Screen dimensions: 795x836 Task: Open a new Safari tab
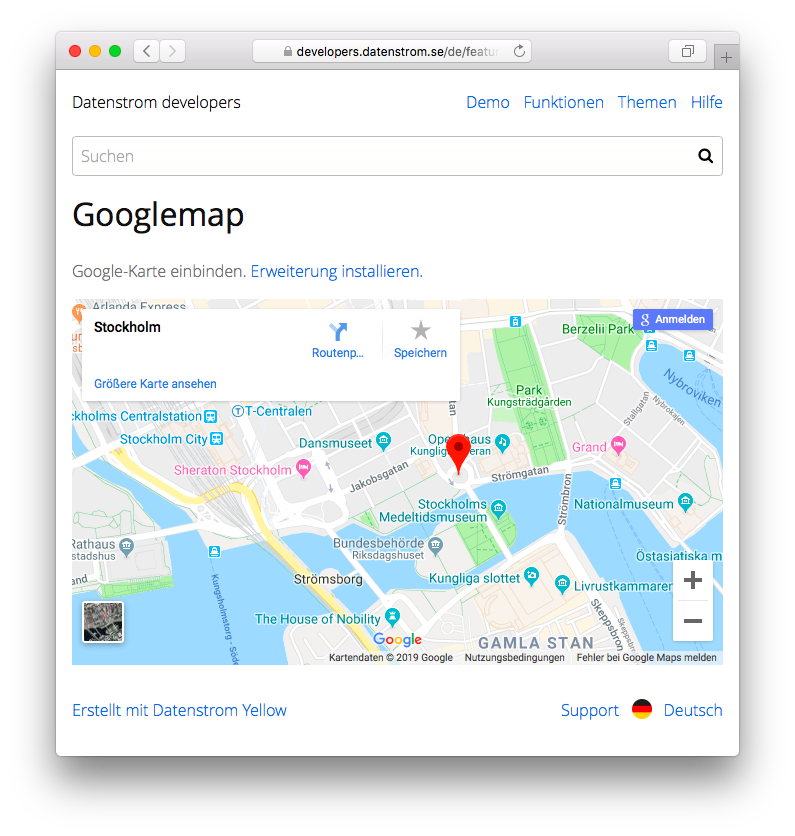point(726,58)
